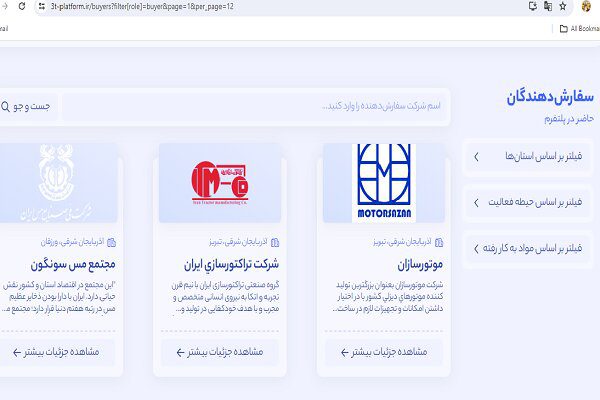Image resolution: width=600 pixels, height=400 pixels.
Task: Click the magnifier icon in search button
Action: point(5,106)
